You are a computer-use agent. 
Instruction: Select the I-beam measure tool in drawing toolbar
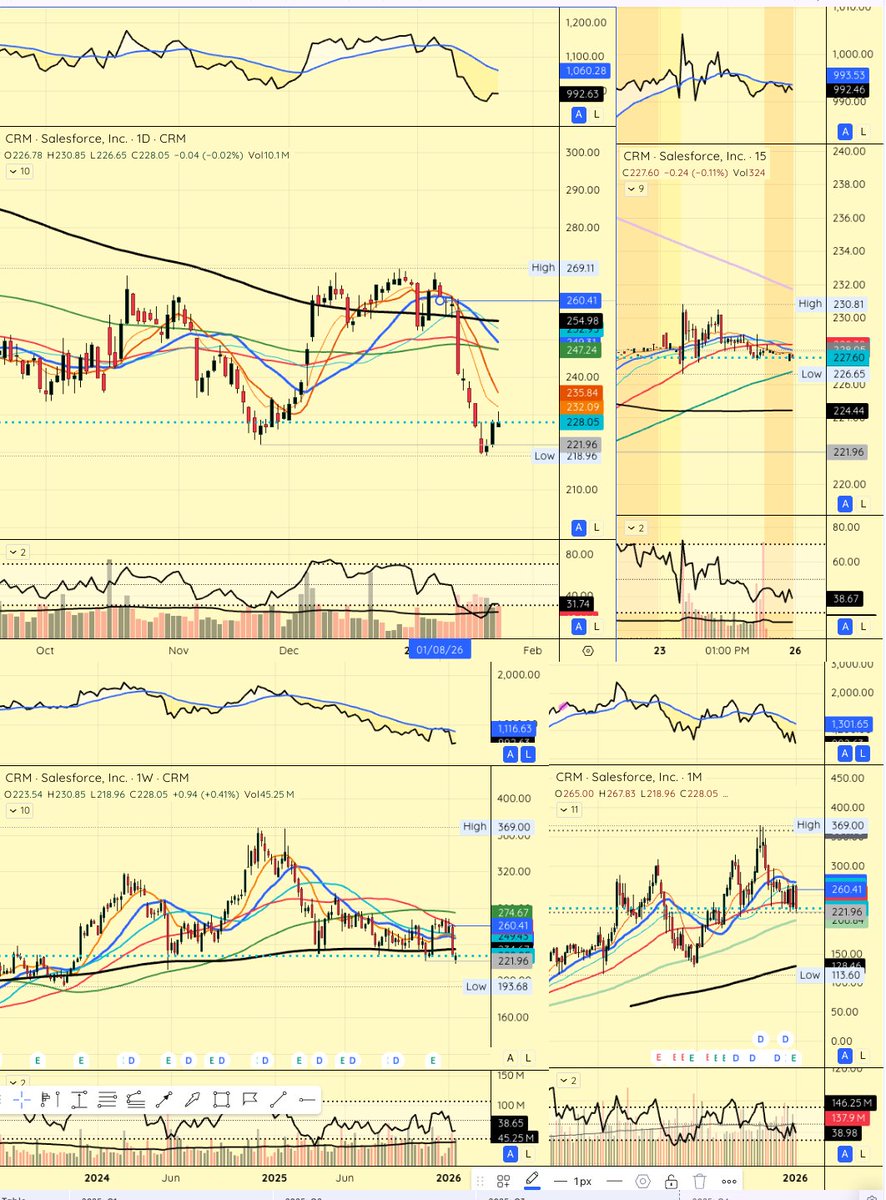tap(79, 1099)
